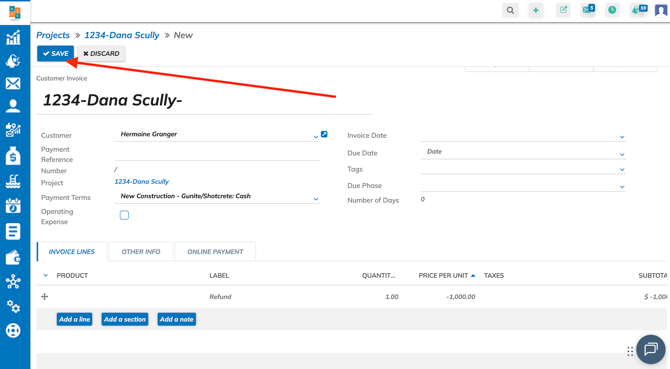Open the swimming pool projects icon in sidebar
This screenshot has height=369, width=670.
13,181
